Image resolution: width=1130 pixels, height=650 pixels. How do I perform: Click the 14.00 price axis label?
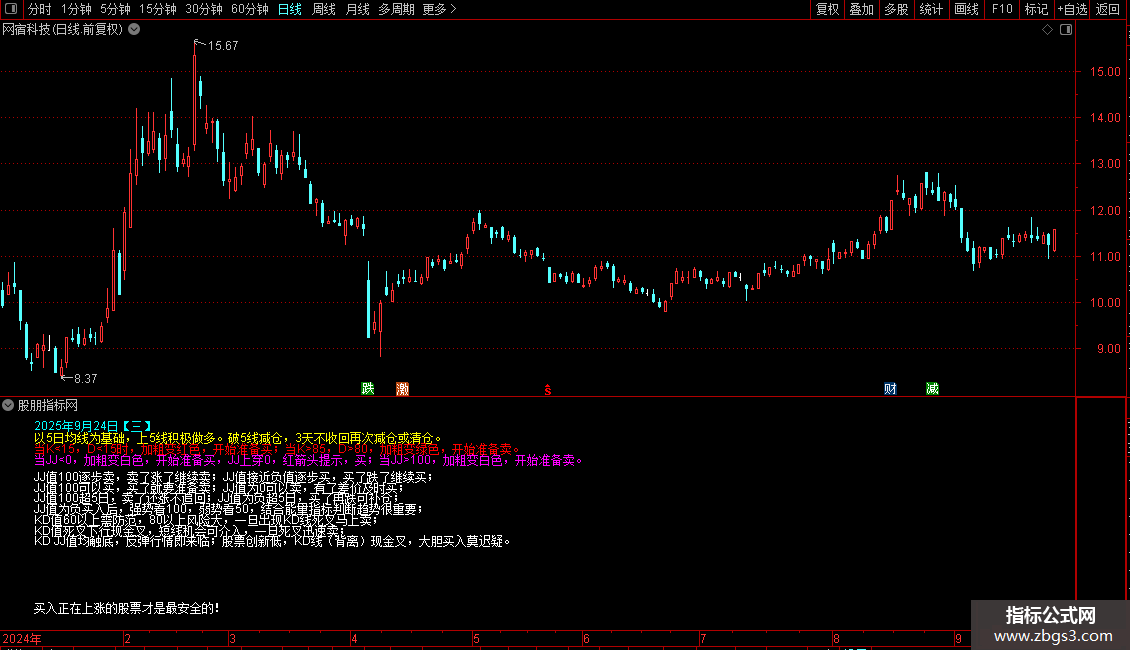1105,117
